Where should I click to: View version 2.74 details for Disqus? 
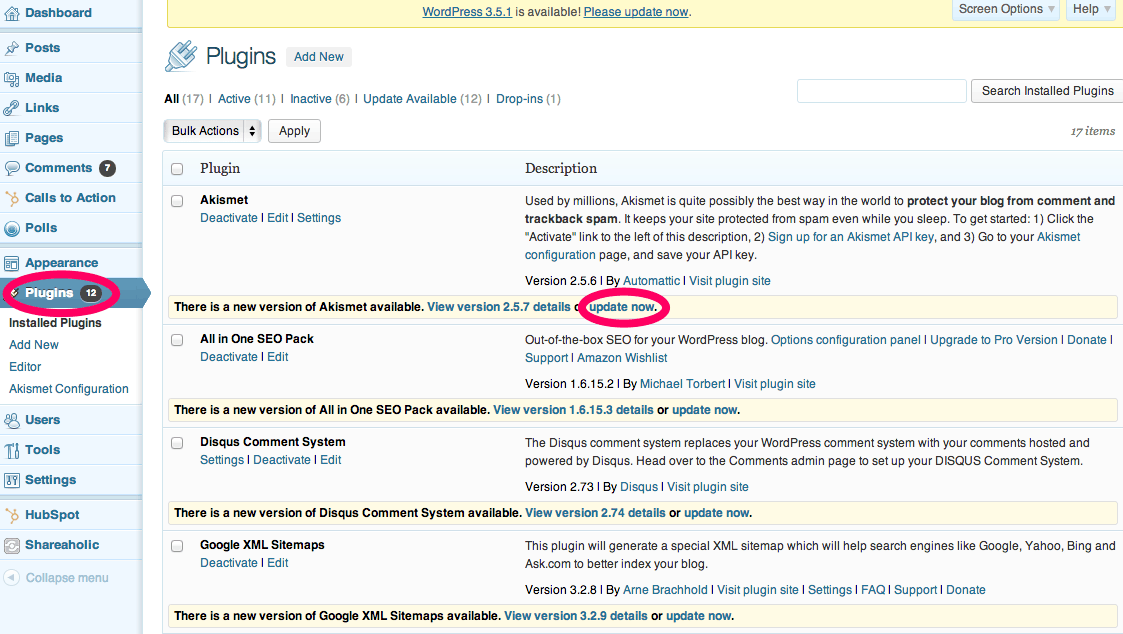coord(595,514)
